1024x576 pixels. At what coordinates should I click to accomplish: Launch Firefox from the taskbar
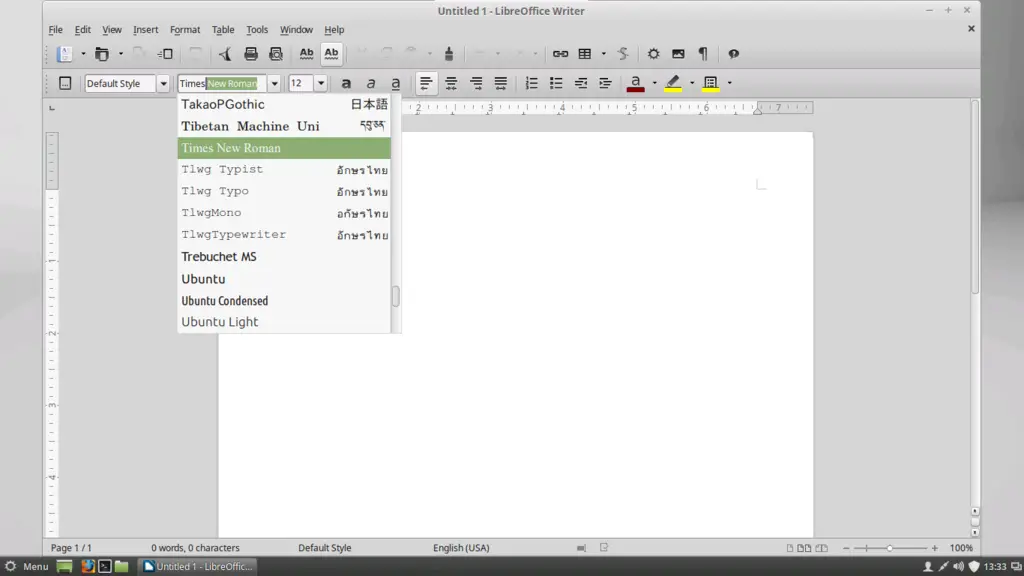click(x=88, y=566)
